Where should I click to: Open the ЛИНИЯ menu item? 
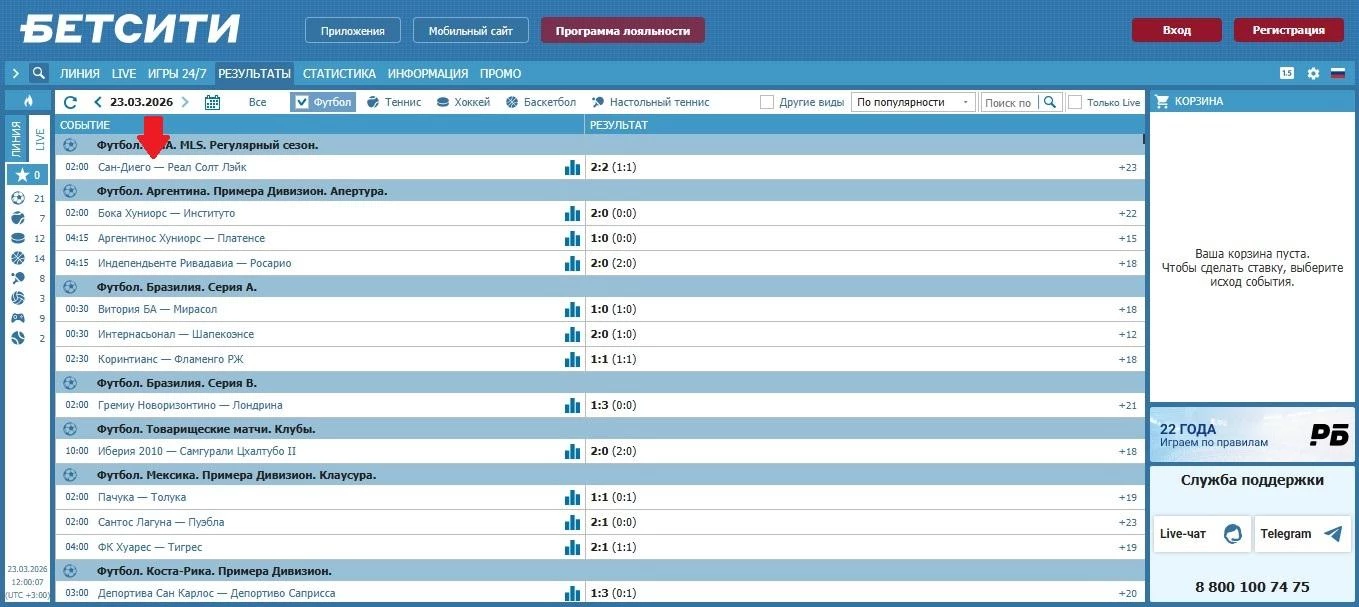(80, 73)
